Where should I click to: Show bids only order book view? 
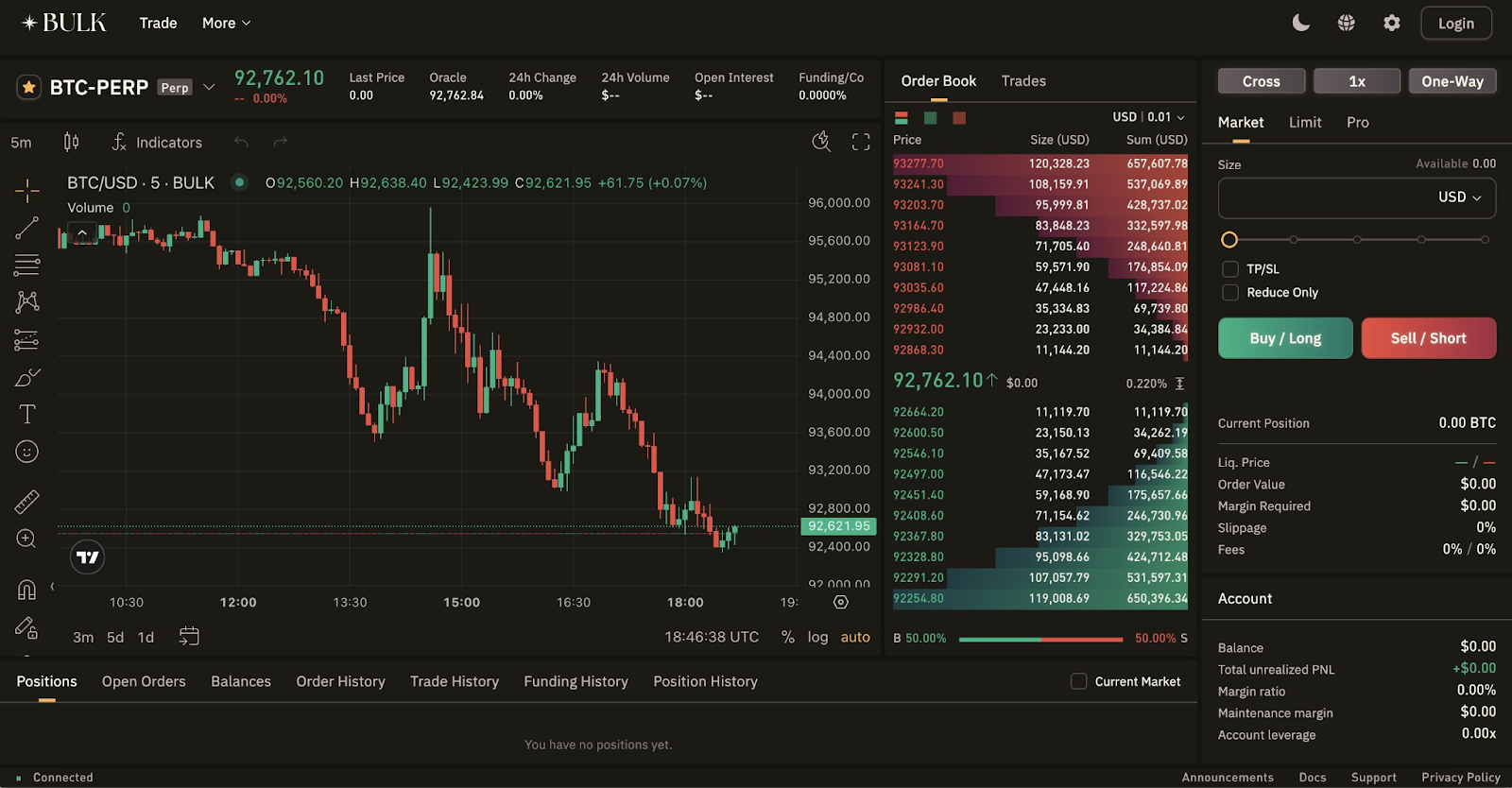tap(930, 118)
